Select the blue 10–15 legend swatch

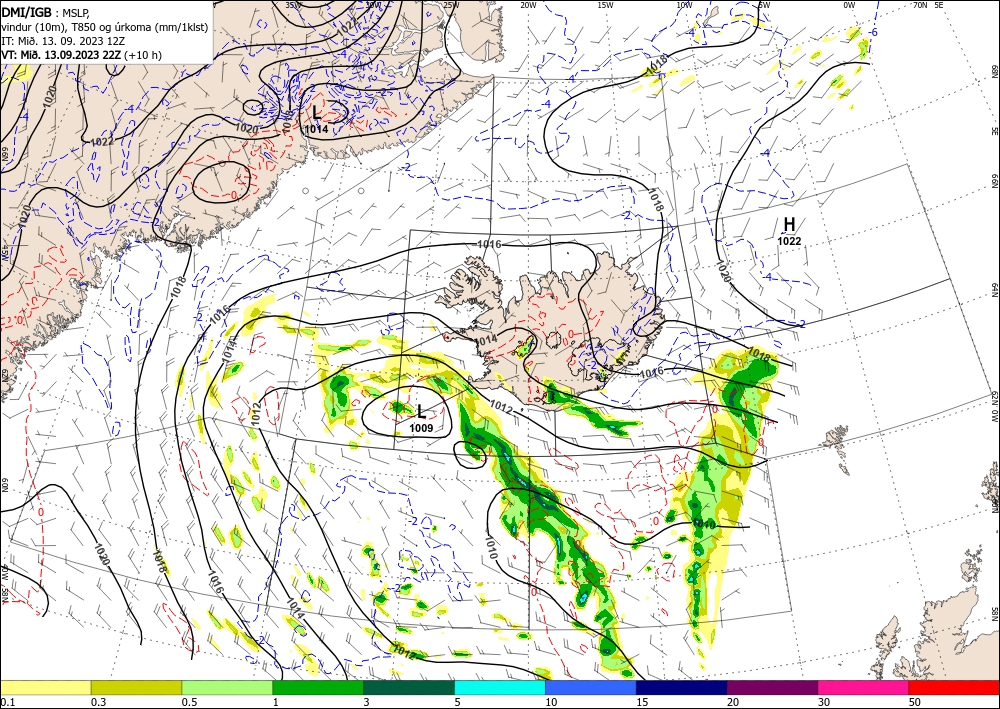pyautogui.click(x=591, y=687)
